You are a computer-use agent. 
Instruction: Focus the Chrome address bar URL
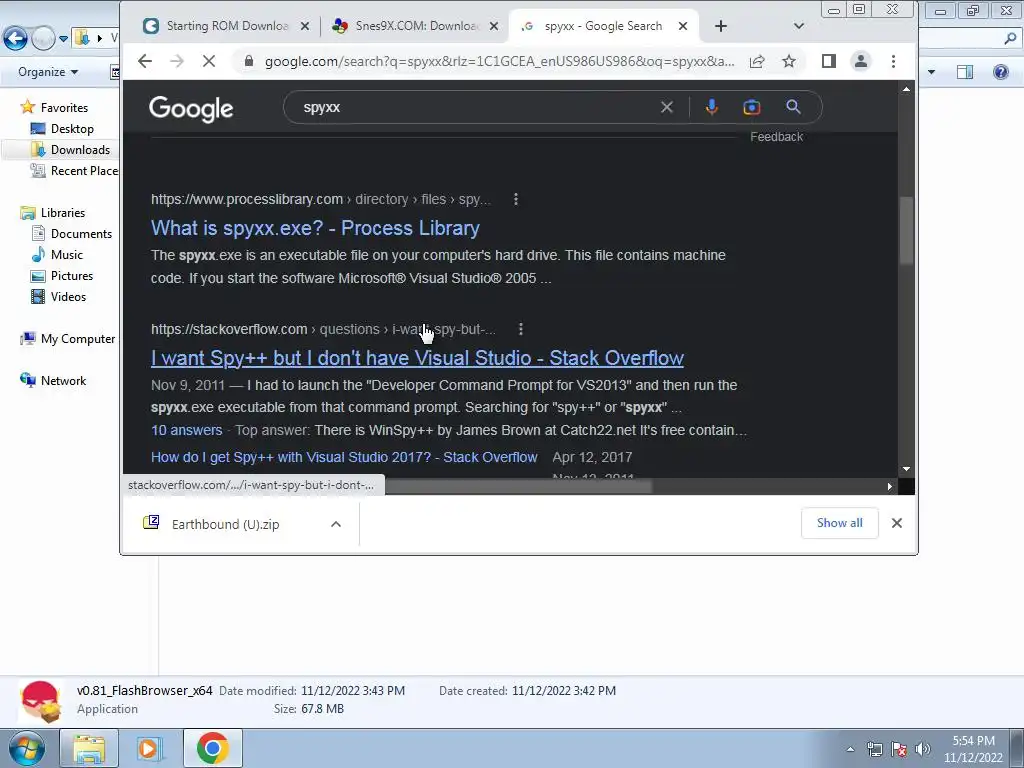click(499, 61)
